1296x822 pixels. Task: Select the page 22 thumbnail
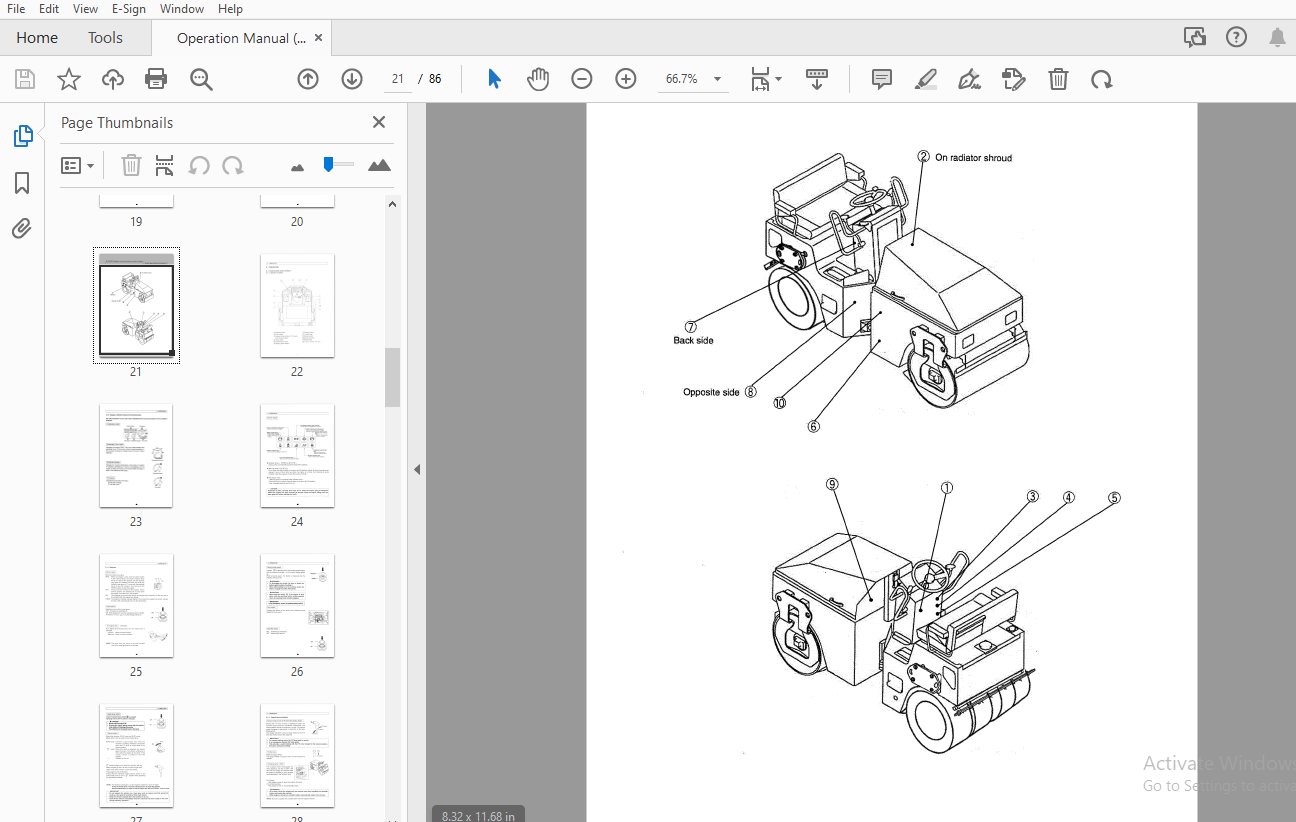point(297,305)
